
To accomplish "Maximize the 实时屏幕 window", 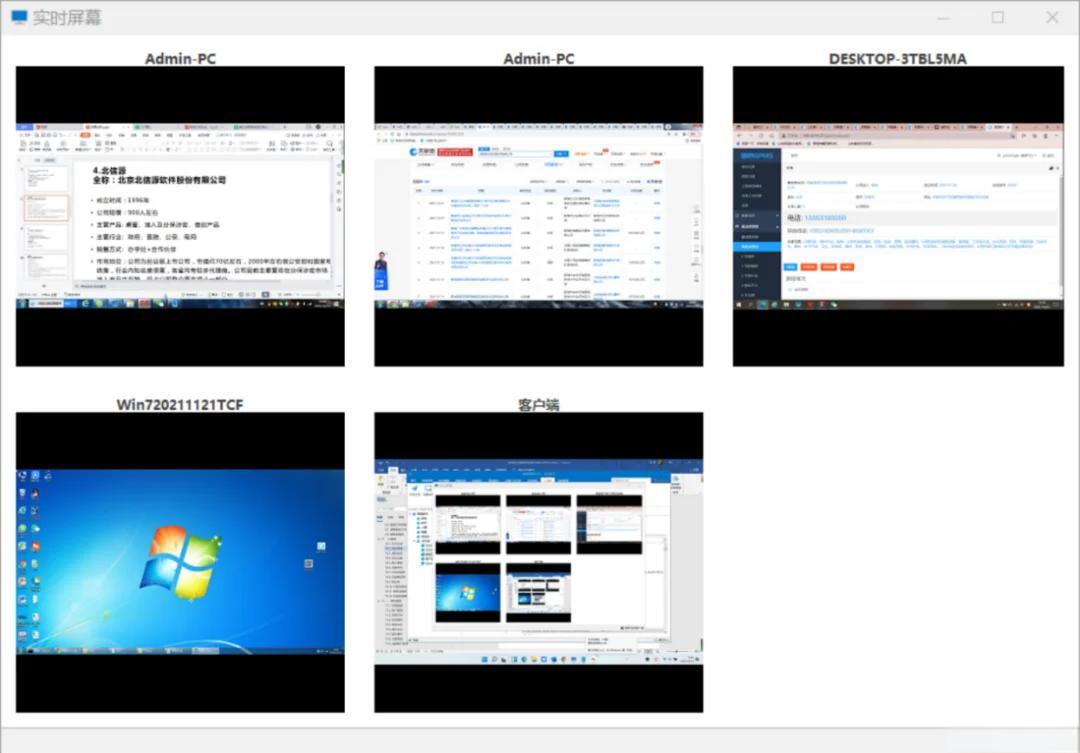I will (x=997, y=17).
